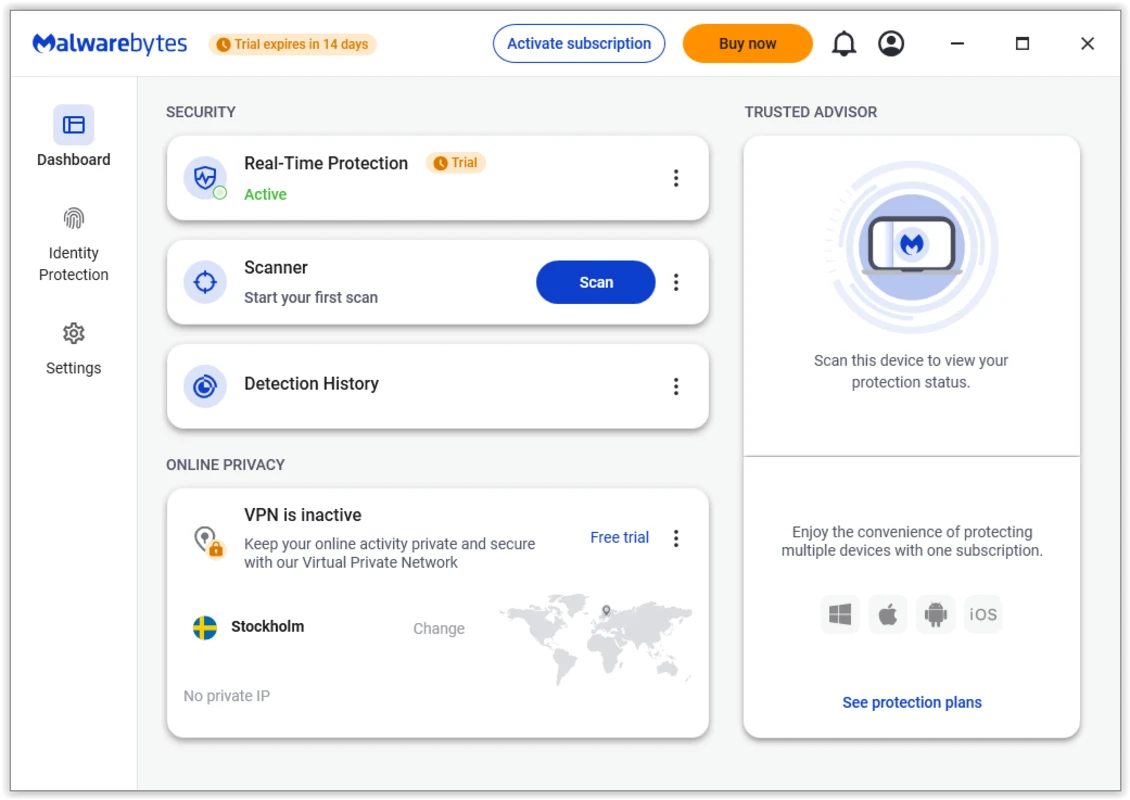Start a scan with the Scan button
The image size is (1130, 800).
(x=595, y=282)
